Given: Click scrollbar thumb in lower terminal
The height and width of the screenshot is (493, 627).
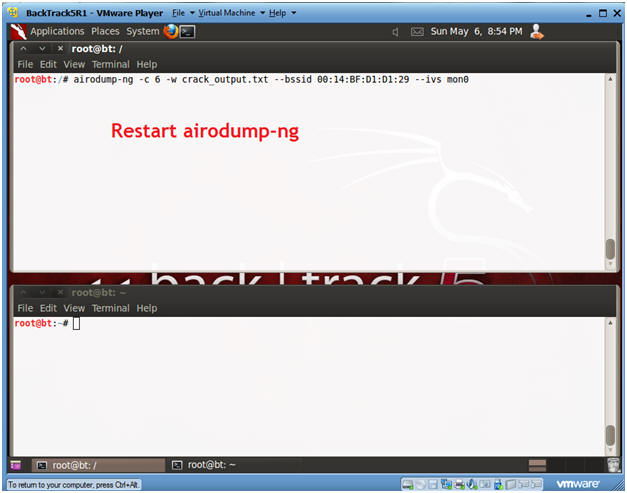Looking at the screenshot, I should click(x=610, y=435).
